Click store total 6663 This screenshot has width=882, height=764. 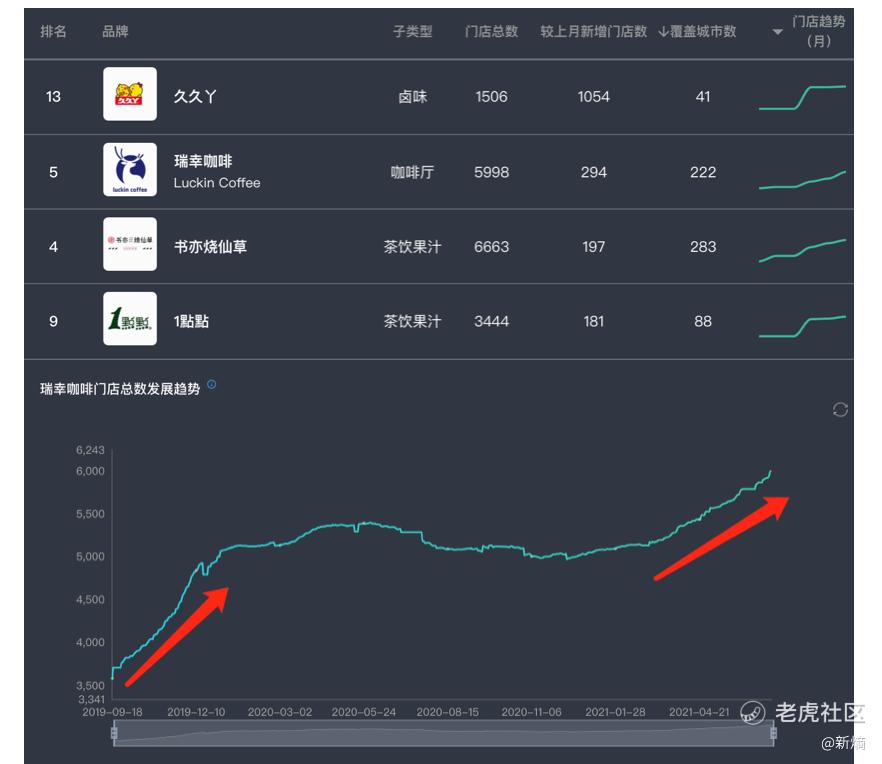pyautogui.click(x=491, y=246)
